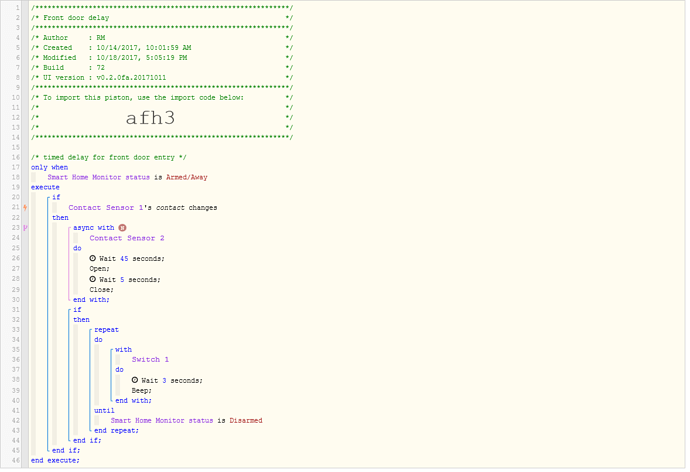The width and height of the screenshot is (690, 472).
Task: Click the lightning bolt trigger icon on line 21
Action: (25, 208)
